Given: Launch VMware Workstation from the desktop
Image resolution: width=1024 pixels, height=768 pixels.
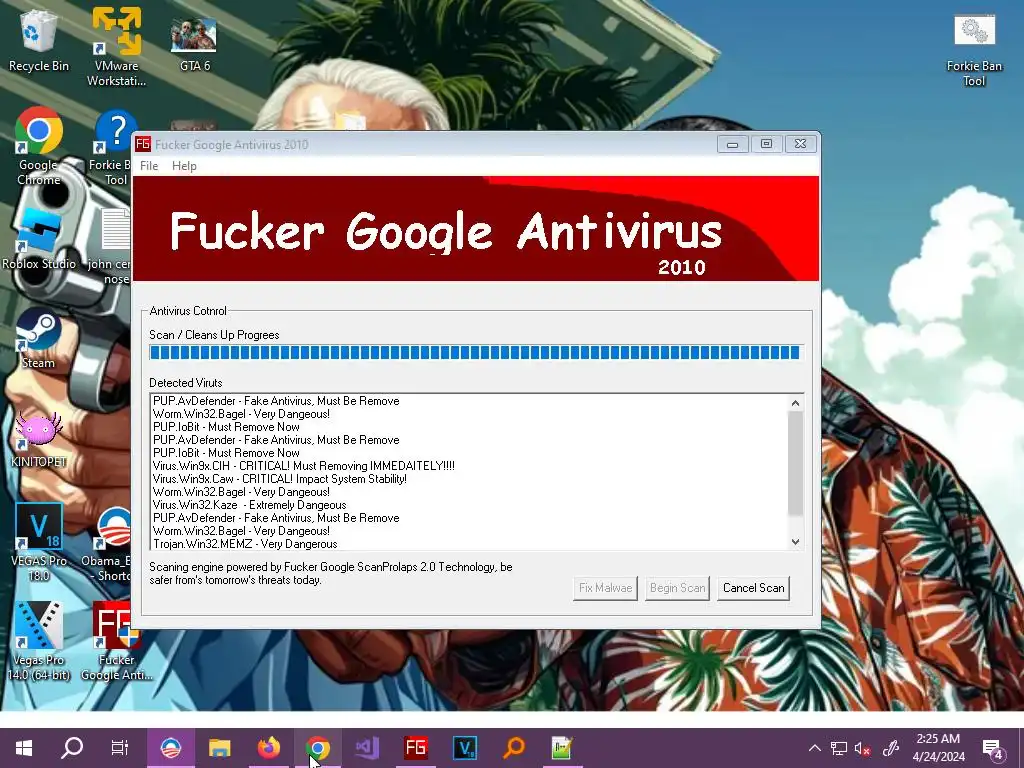Looking at the screenshot, I should tap(116, 47).
